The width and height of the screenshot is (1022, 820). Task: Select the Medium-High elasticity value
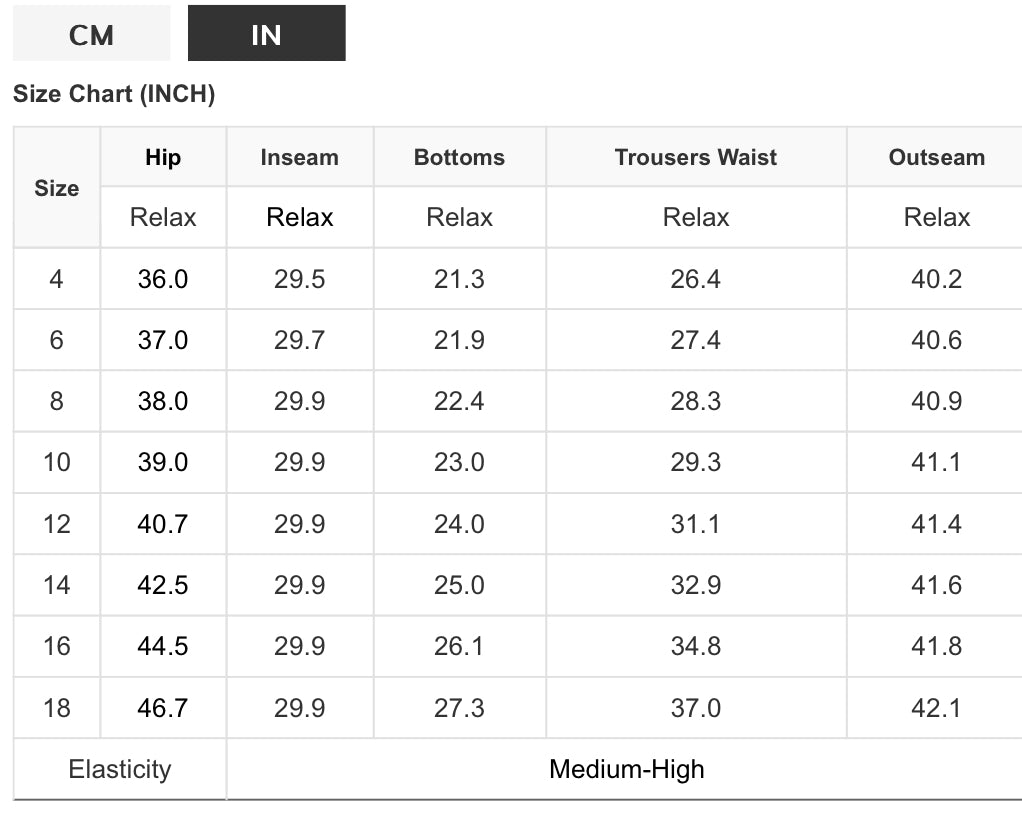626,769
